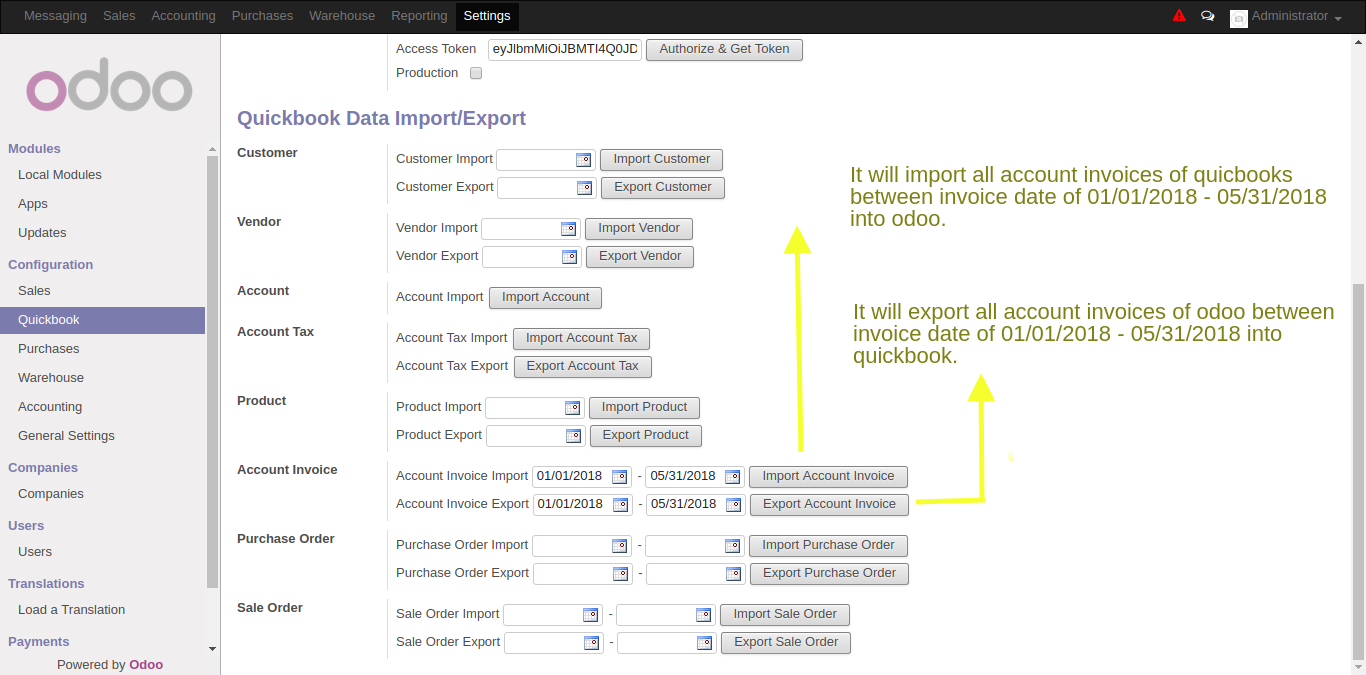Click the Import Customer button
The width and height of the screenshot is (1366, 675).
coord(662,160)
